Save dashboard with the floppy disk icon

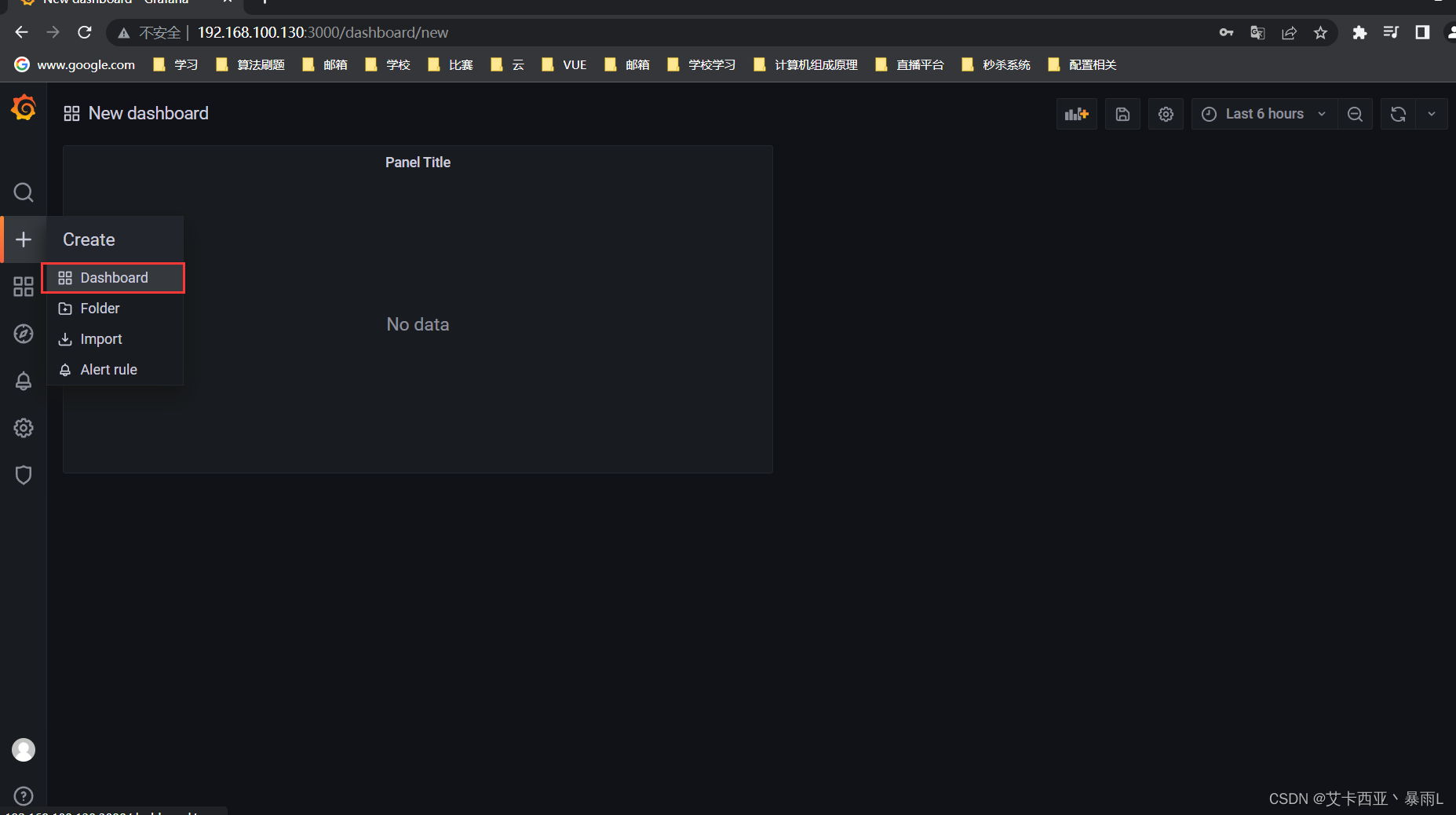point(1123,114)
